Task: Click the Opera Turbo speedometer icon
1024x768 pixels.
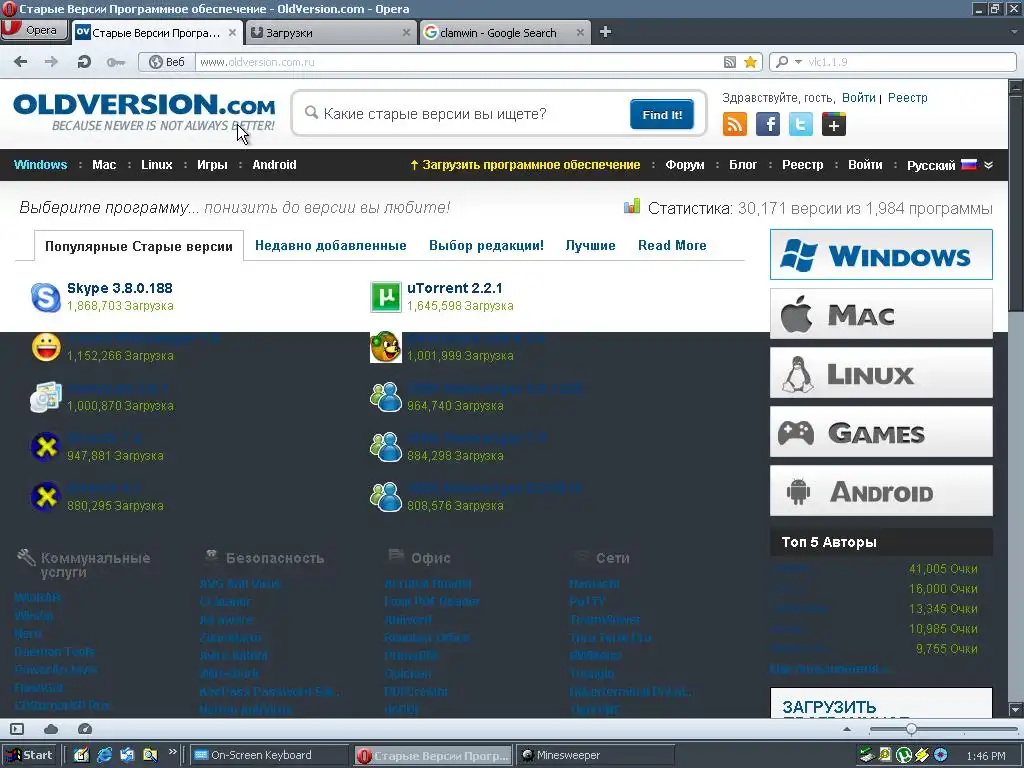Action: [85, 729]
